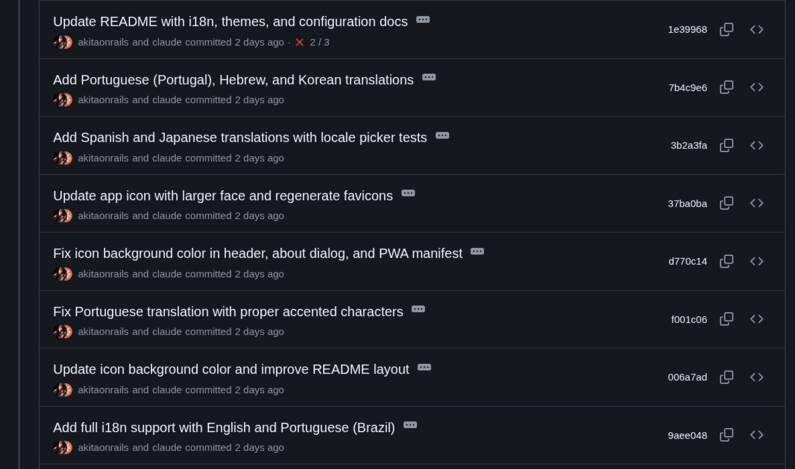
Task: Open commit "Update app icon with larger face"
Action: coord(222,196)
